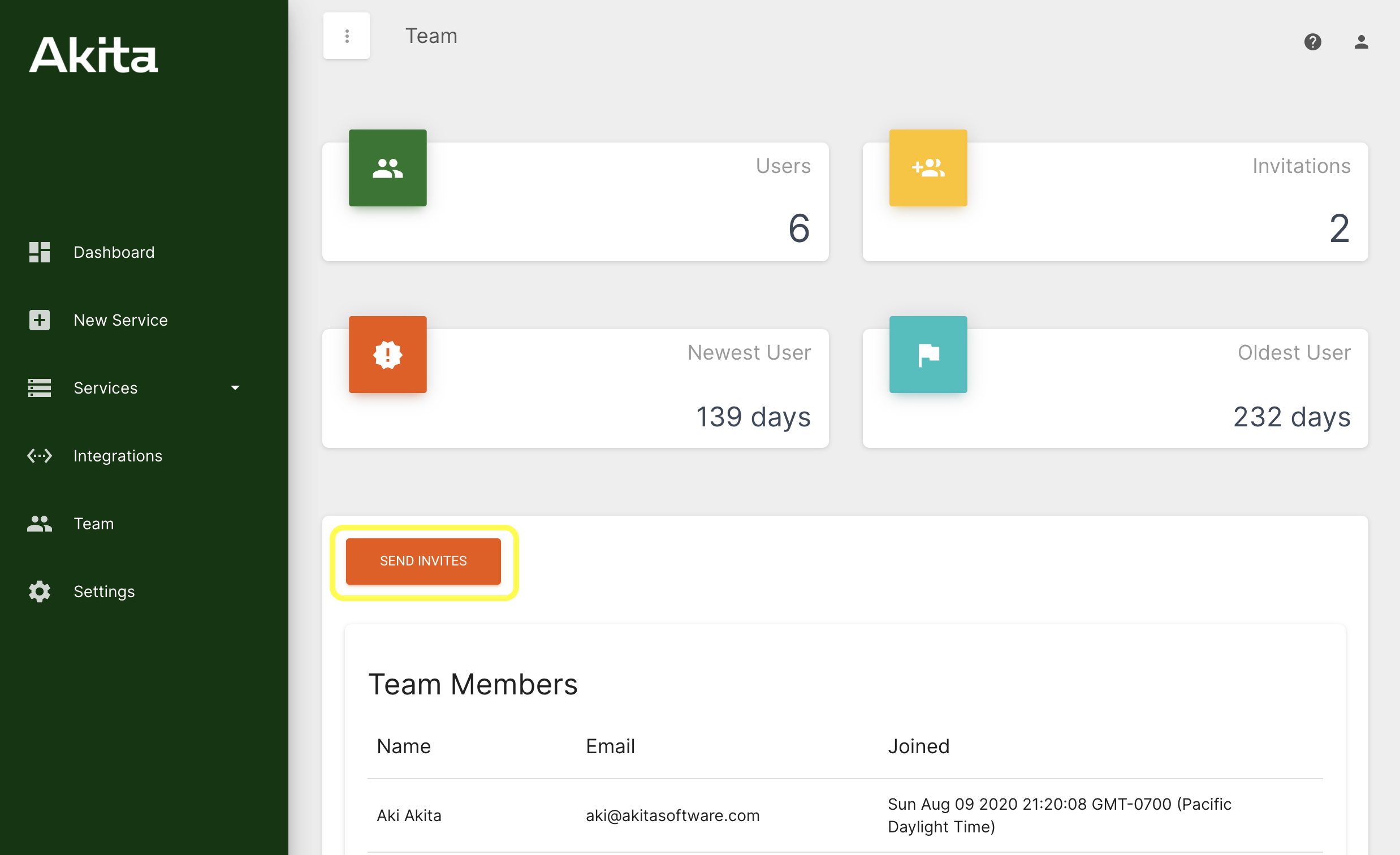Click the help question mark icon
The image size is (1400, 855).
tap(1312, 41)
